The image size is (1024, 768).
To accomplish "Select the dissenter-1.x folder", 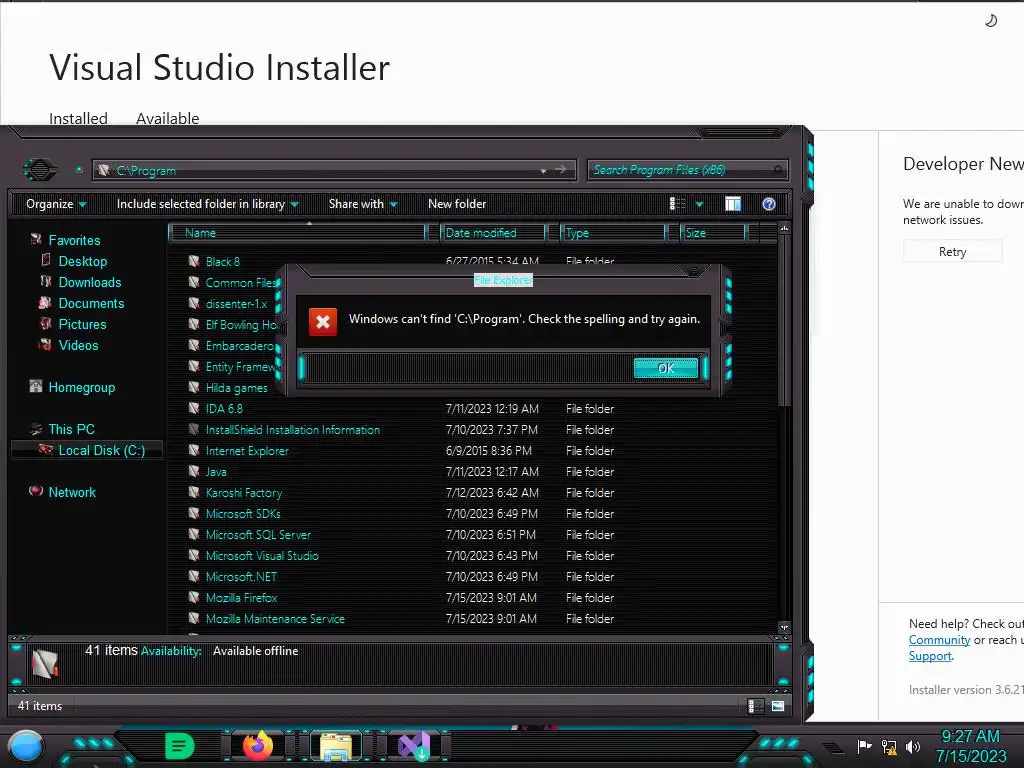I will [x=236, y=304].
